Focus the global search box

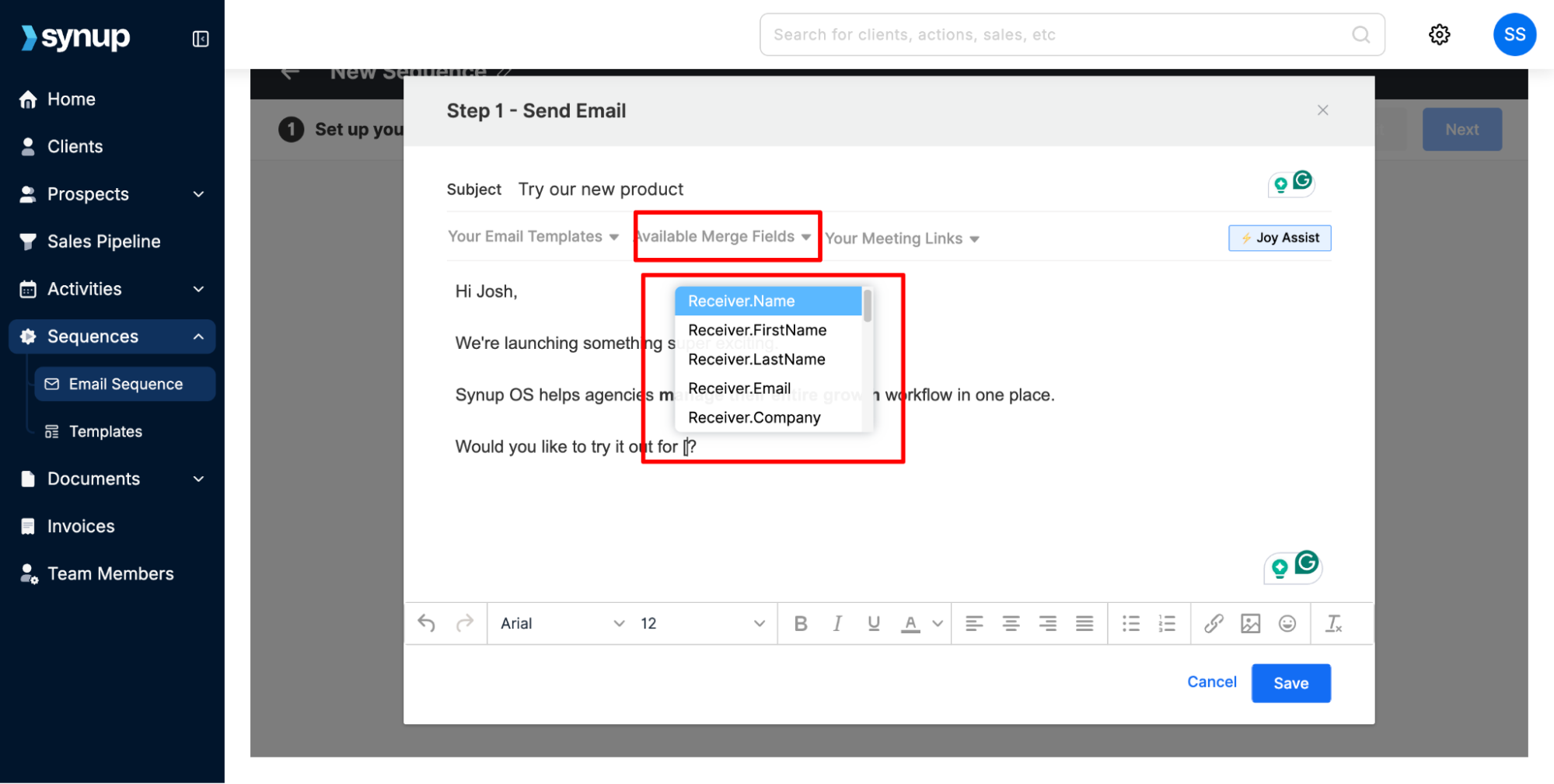pos(1072,34)
